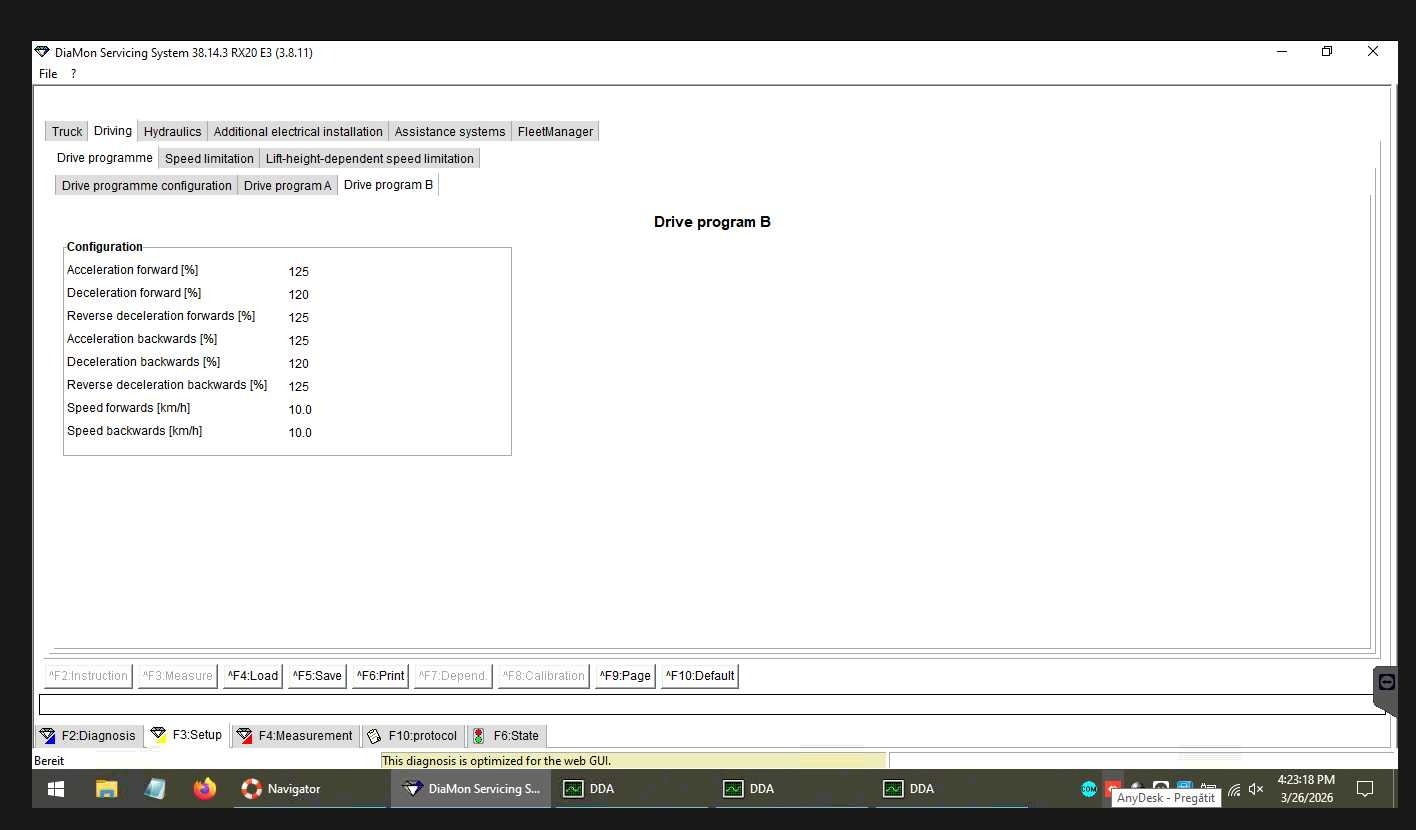Select the F3:Setup bottom tab

point(186,735)
